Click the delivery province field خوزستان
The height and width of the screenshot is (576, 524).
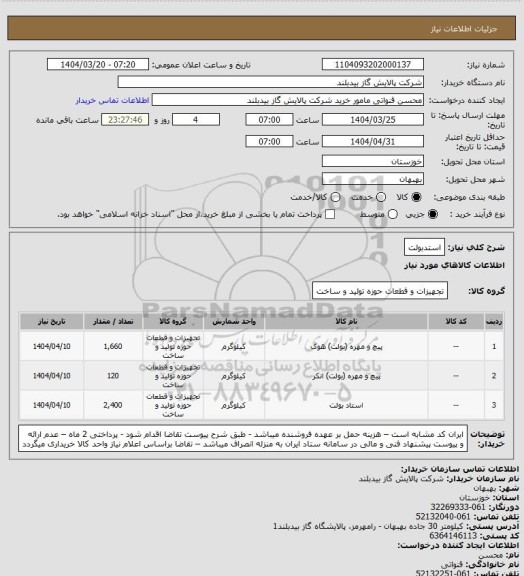(373, 161)
